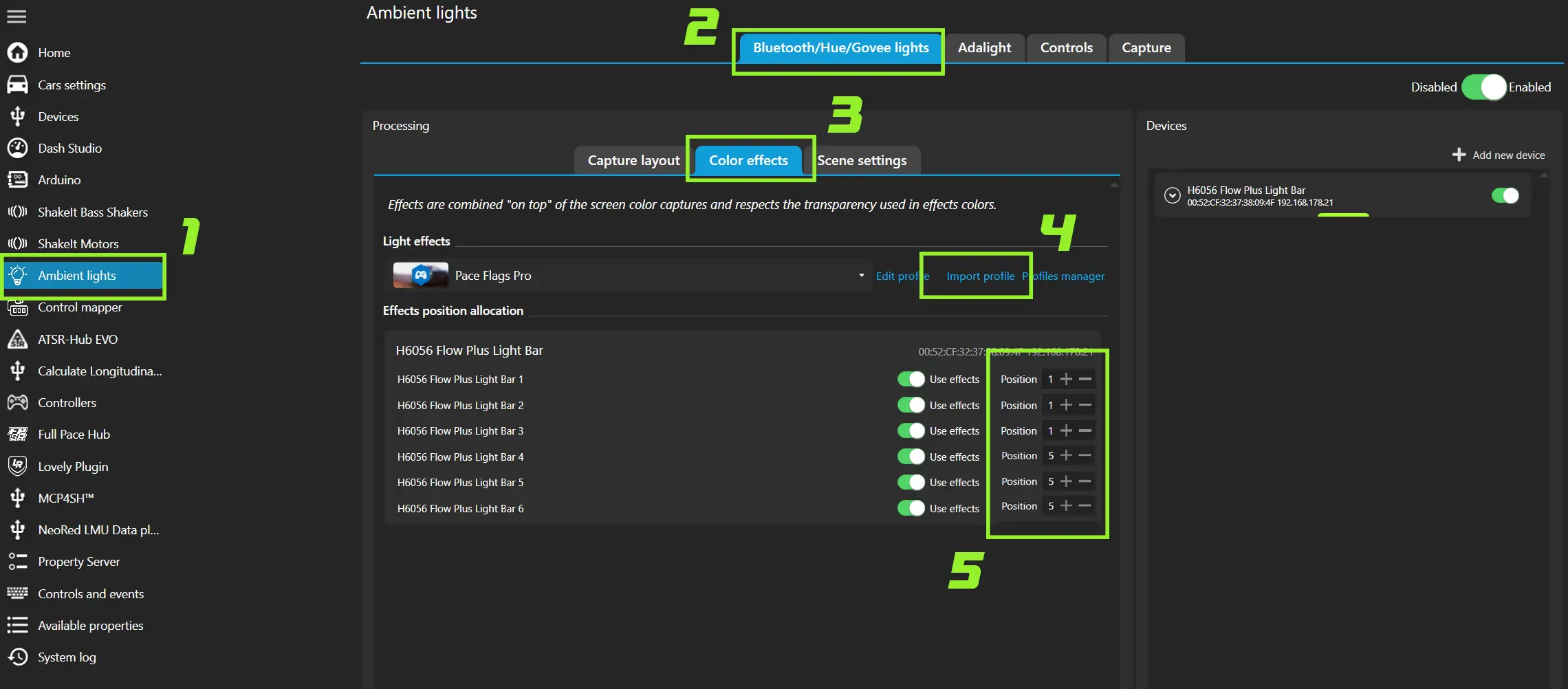Open the Controllers panel
Screen dimensions: 1568x689
click(x=67, y=402)
